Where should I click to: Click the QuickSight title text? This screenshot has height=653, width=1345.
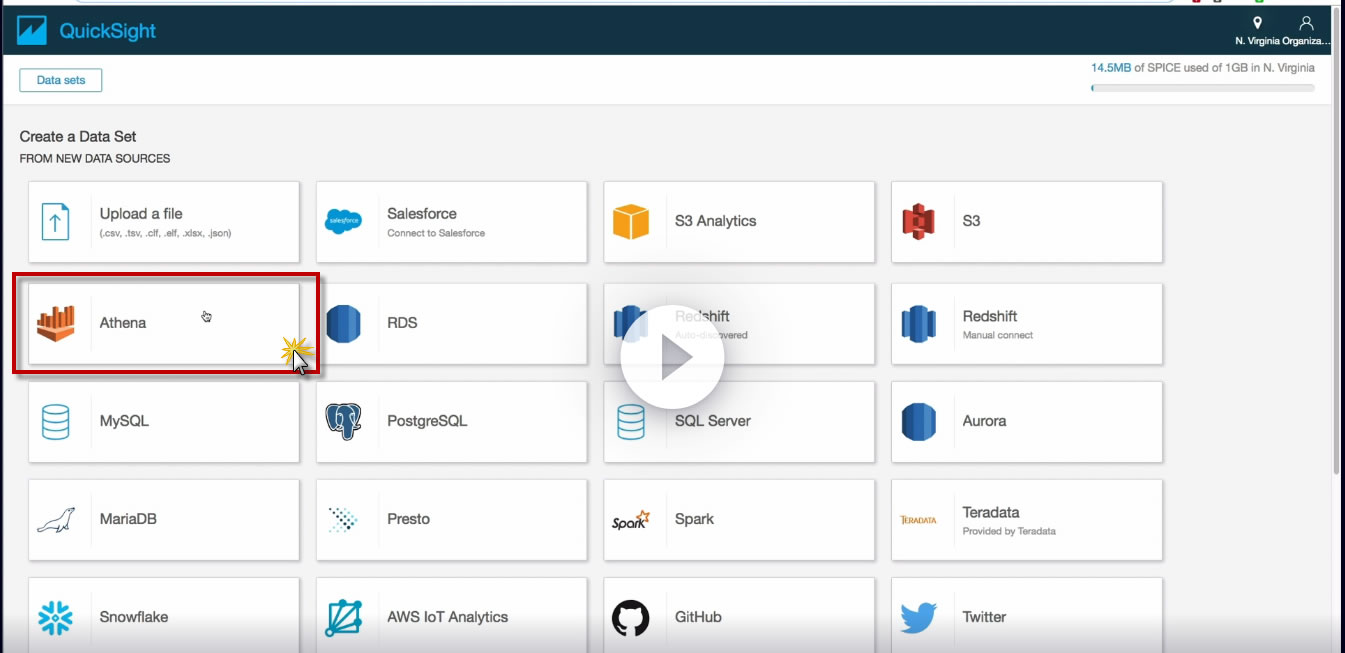pyautogui.click(x=108, y=31)
